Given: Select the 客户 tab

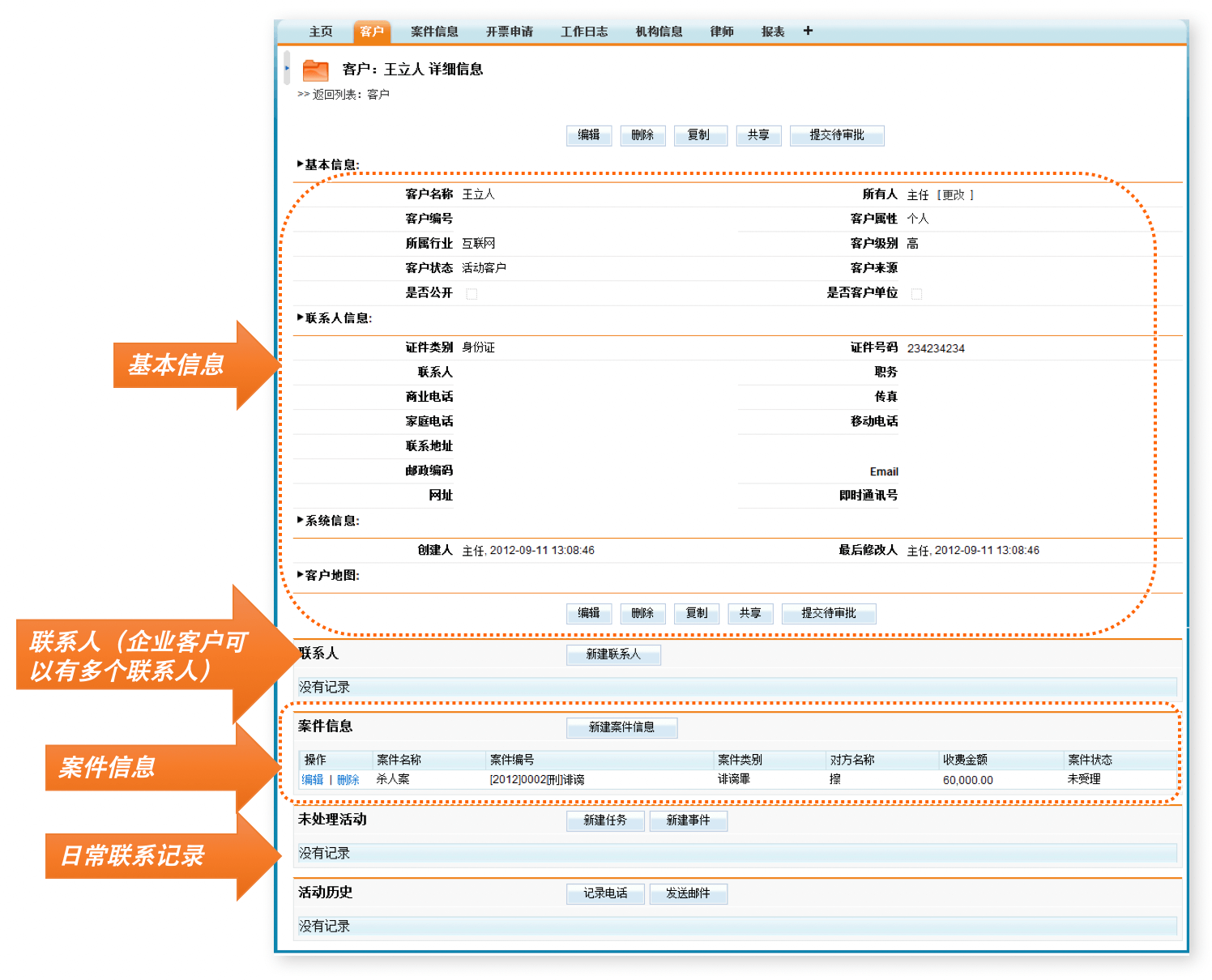Looking at the screenshot, I should click(372, 32).
